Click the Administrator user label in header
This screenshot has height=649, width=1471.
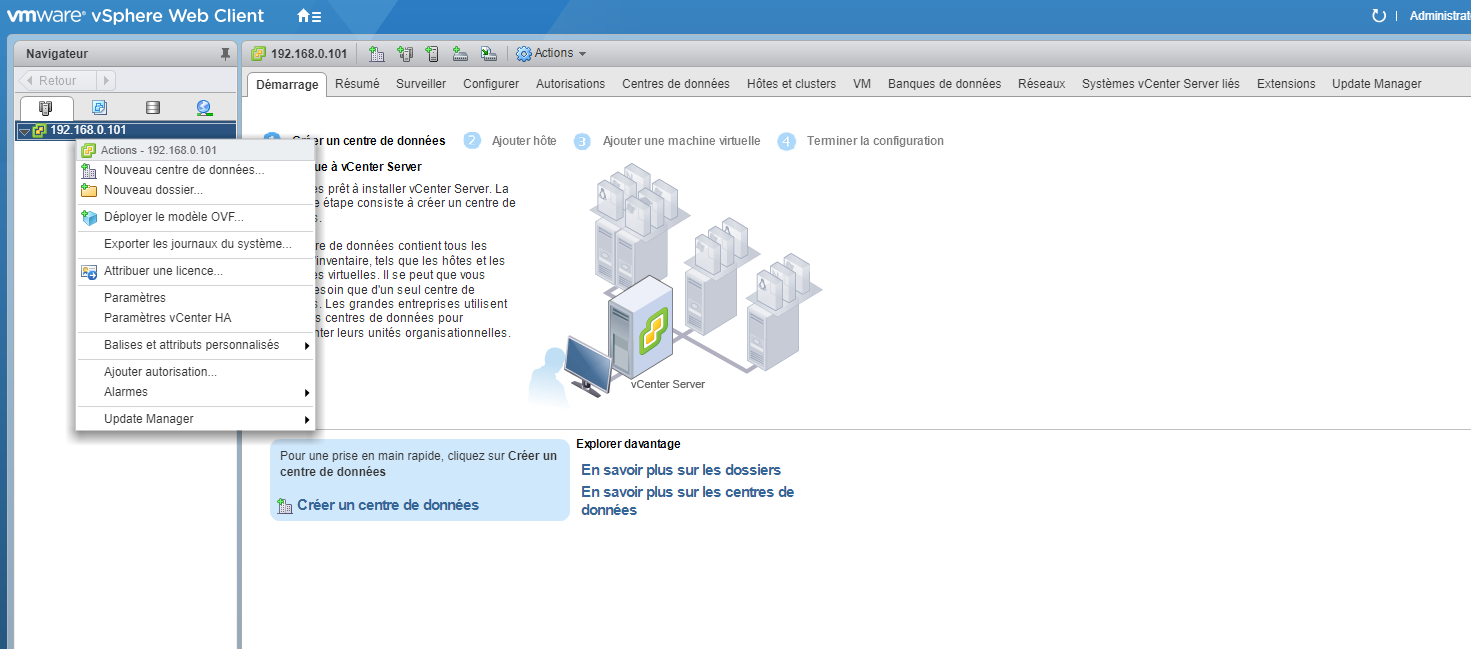pos(1440,16)
